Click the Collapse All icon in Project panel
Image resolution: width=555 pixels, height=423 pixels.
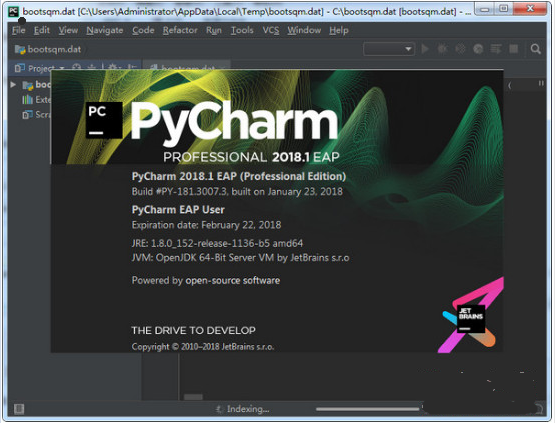(92, 67)
